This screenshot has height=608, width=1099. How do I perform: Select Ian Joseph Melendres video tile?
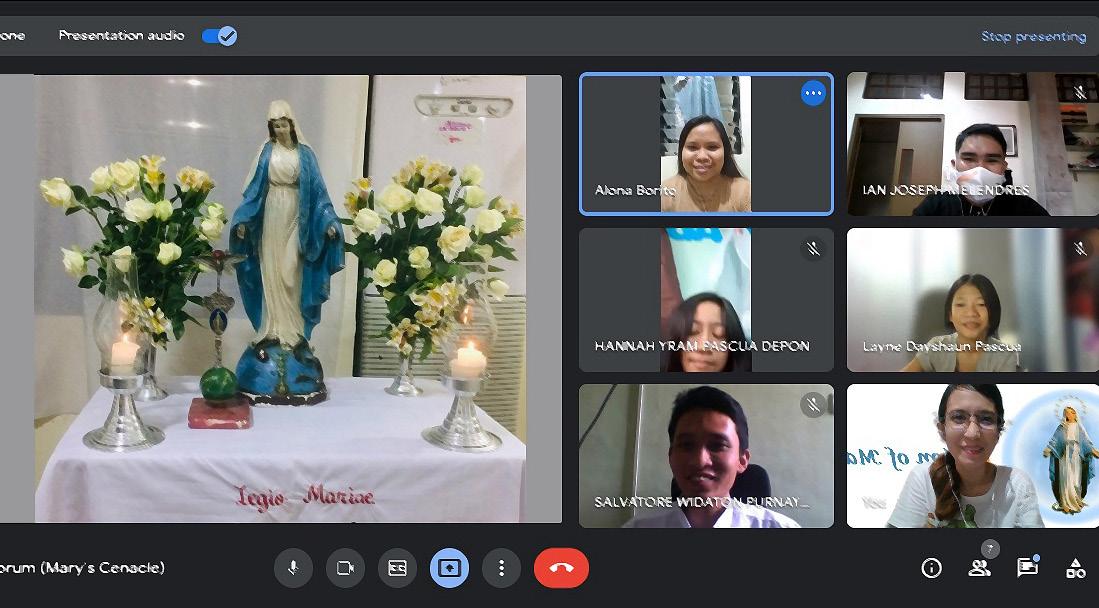[x=973, y=144]
